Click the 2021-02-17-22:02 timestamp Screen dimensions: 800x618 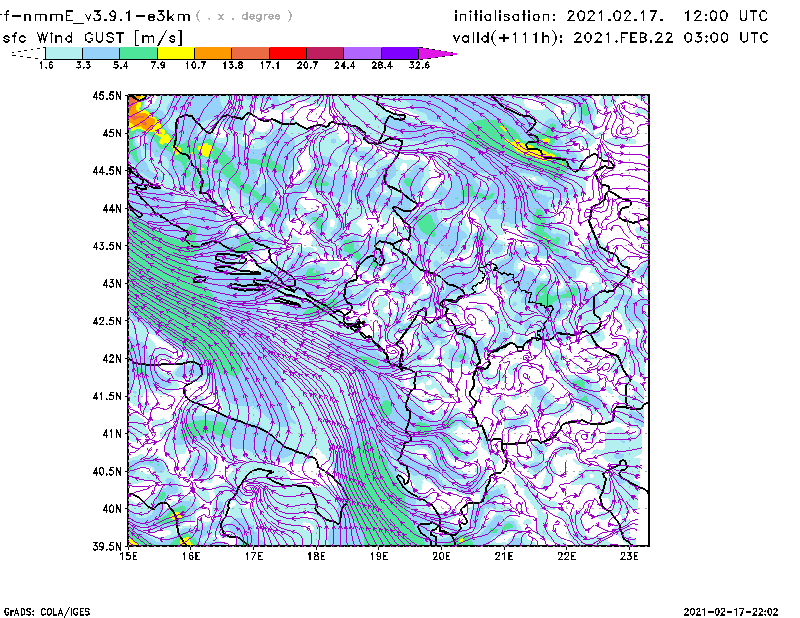pos(731,612)
